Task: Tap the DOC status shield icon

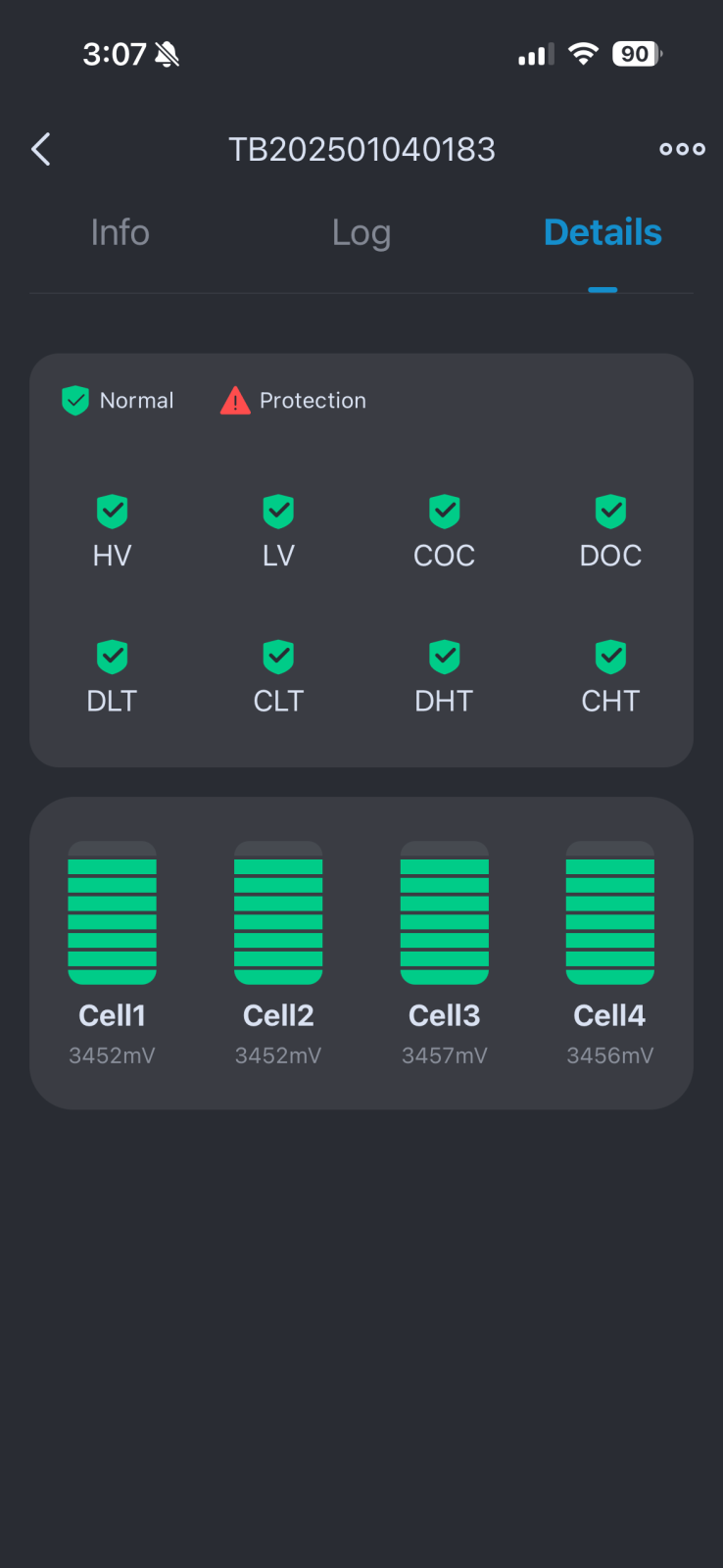Action: tap(610, 511)
